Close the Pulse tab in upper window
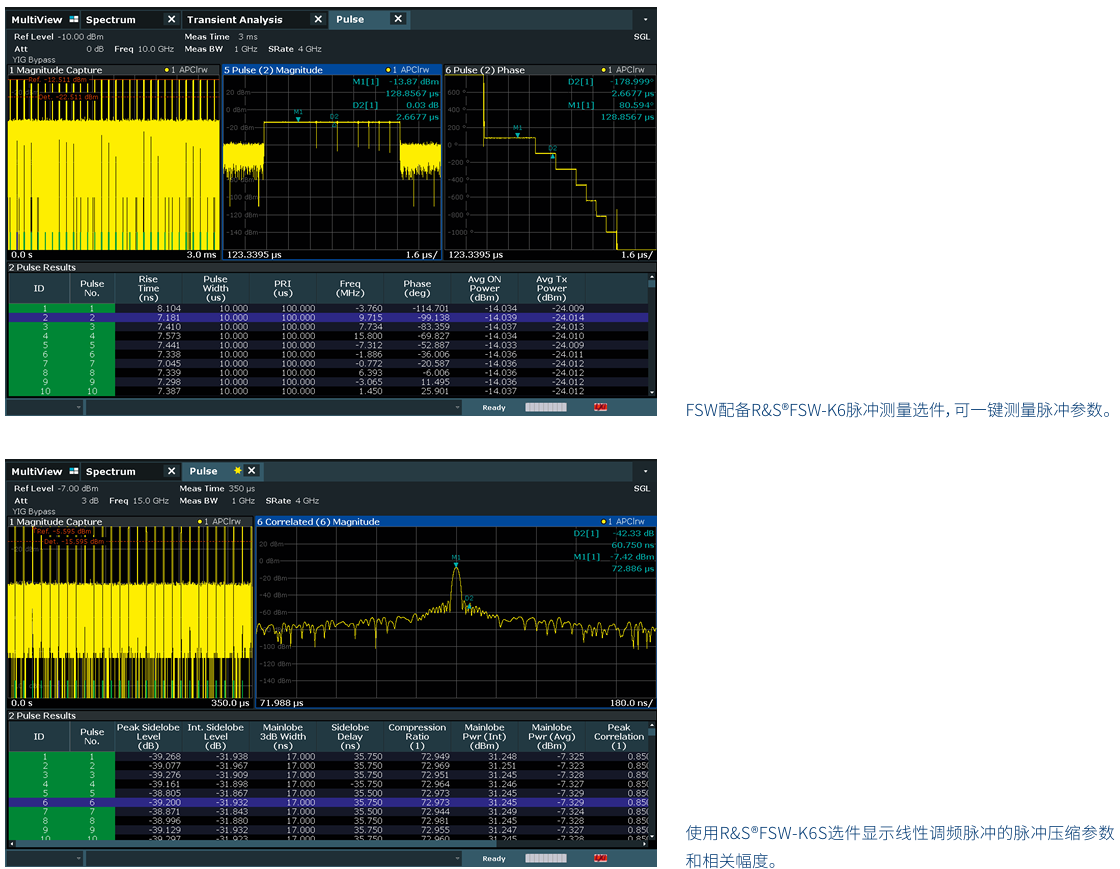Viewport: 1120px width, 869px height. coord(398,19)
